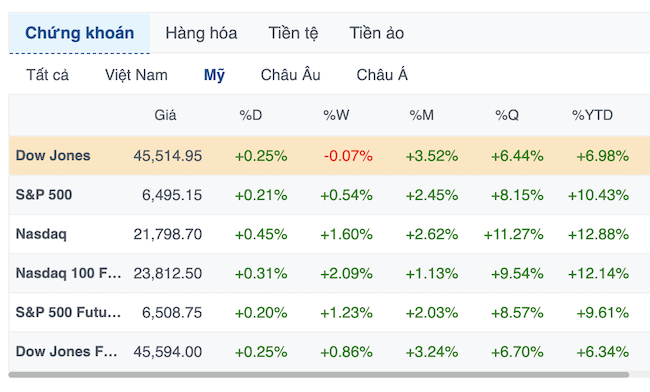This screenshot has height=392, width=650.
Task: Click the horizontal scrollbar below table
Action: tap(318, 375)
